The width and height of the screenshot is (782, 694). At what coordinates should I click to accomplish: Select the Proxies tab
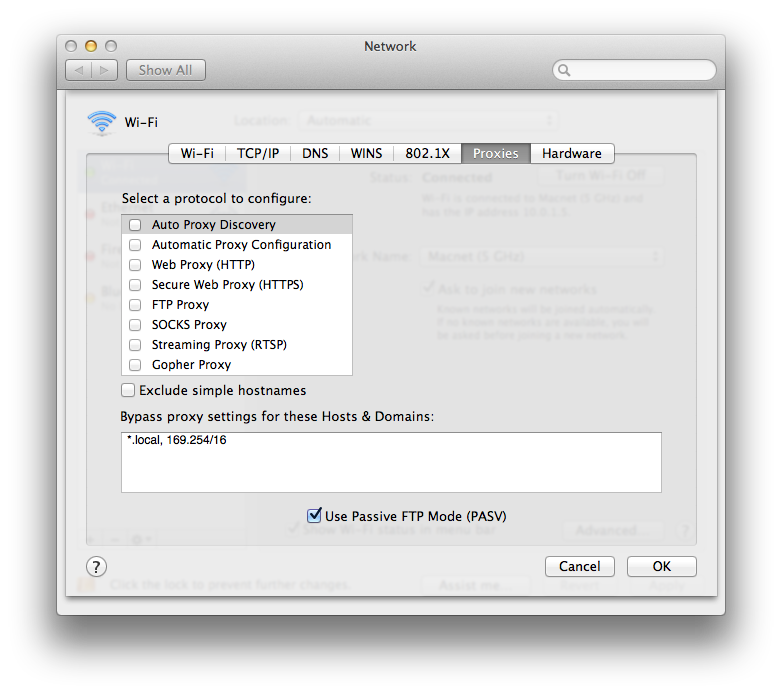496,154
